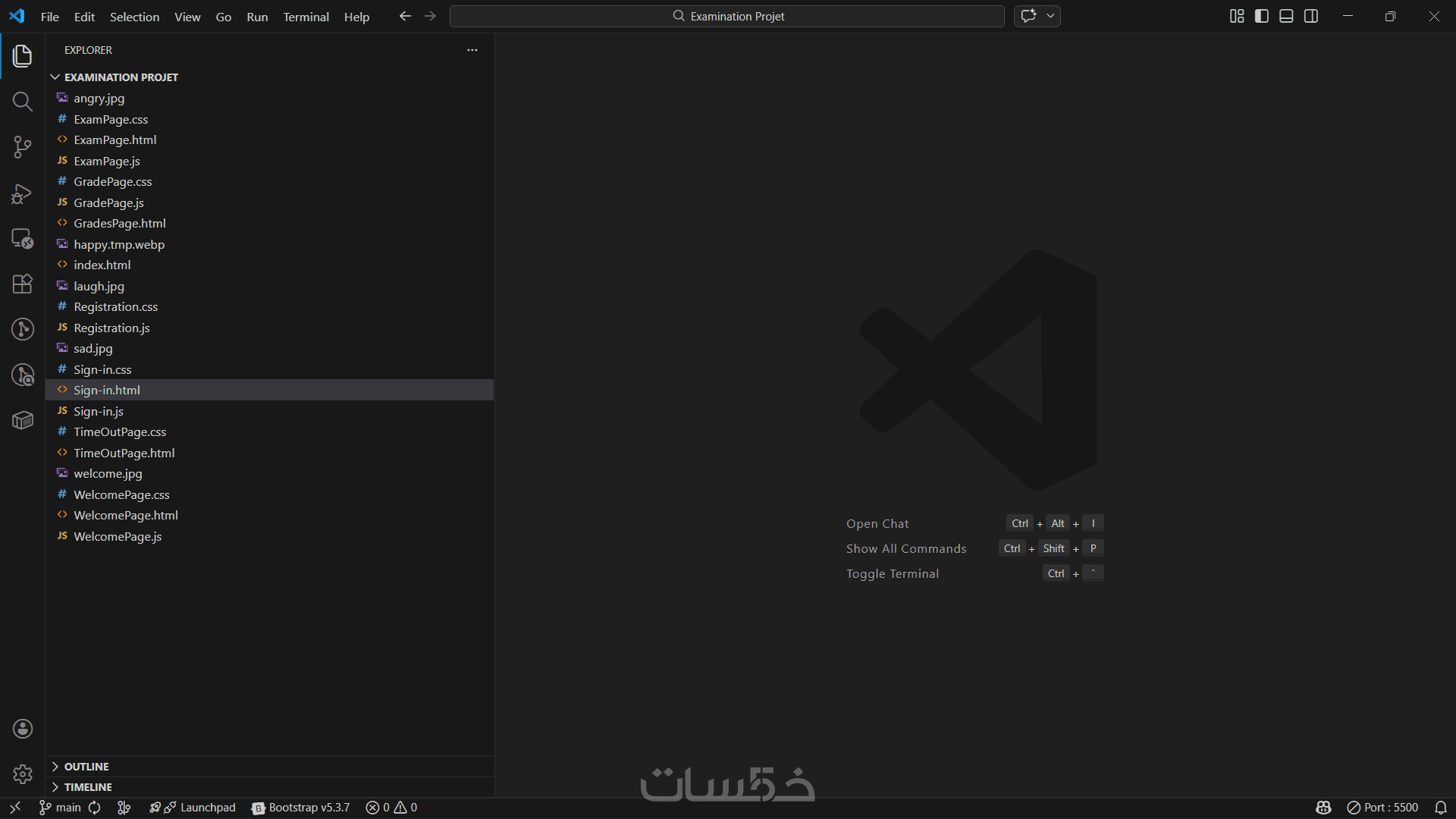Open the Accounts icon
This screenshot has height=819, width=1456.
[23, 729]
